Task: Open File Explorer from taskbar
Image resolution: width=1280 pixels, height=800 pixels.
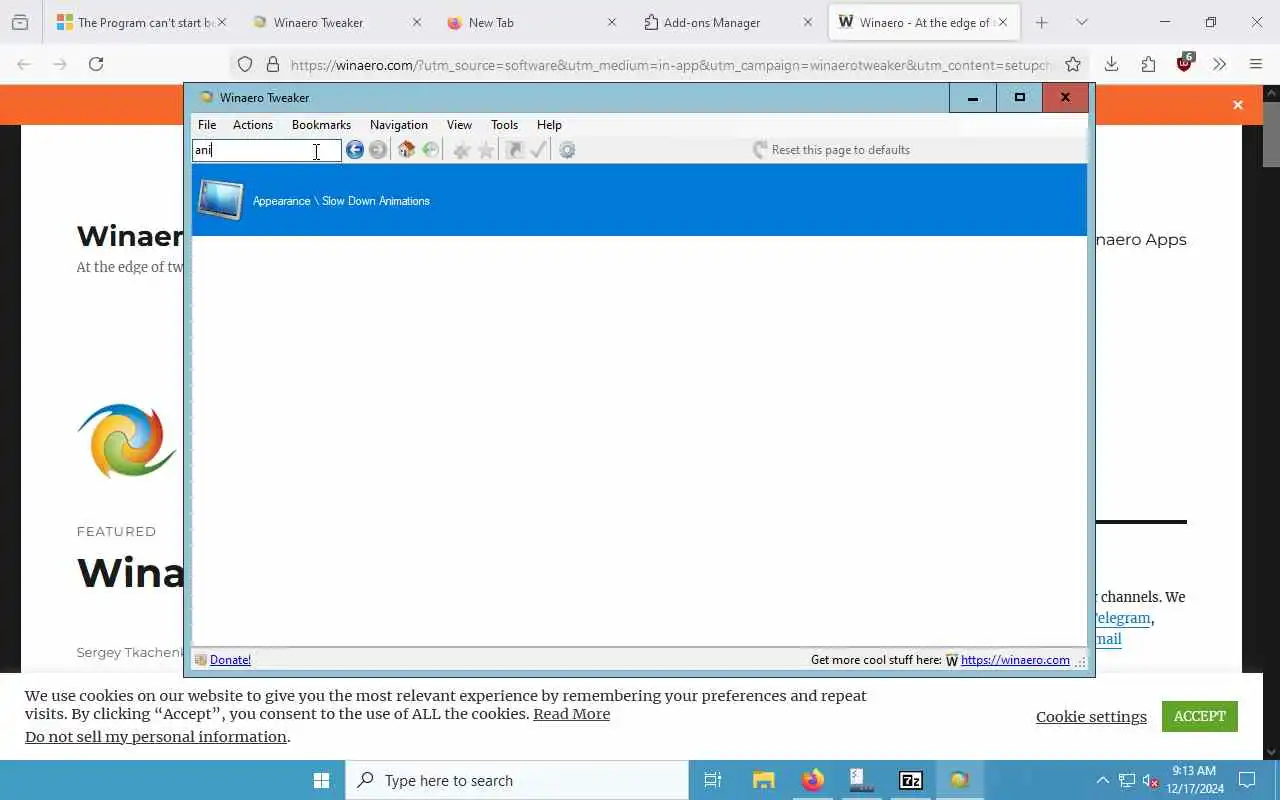Action: tap(764, 780)
